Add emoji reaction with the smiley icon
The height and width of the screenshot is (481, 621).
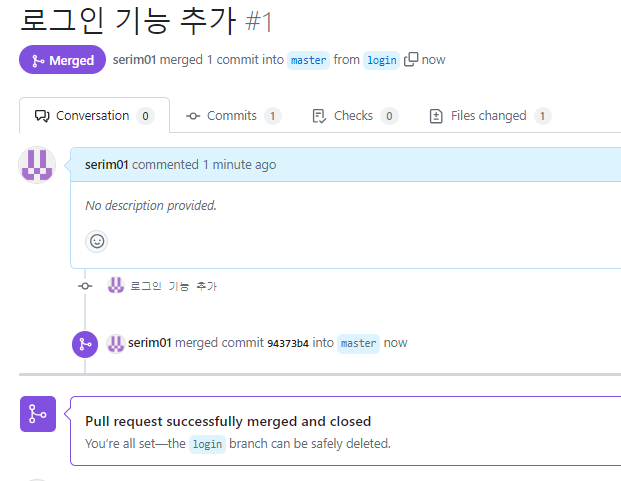click(97, 241)
